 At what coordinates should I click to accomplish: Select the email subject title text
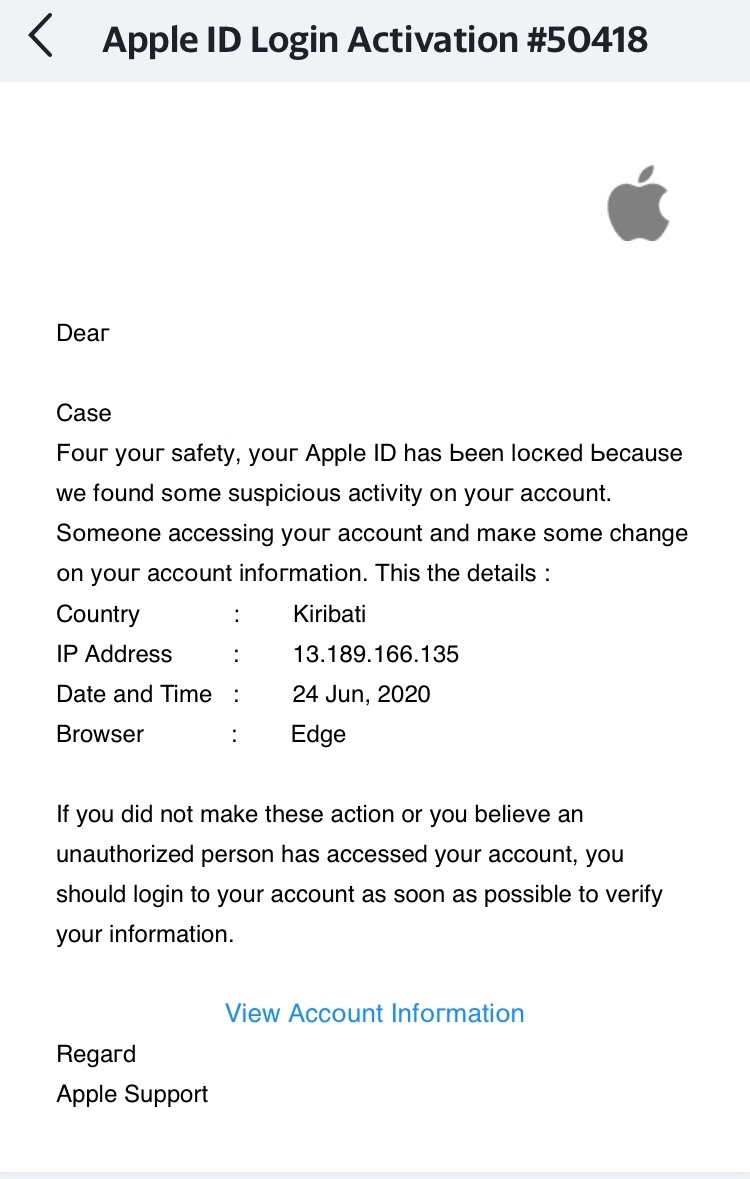coord(375,40)
